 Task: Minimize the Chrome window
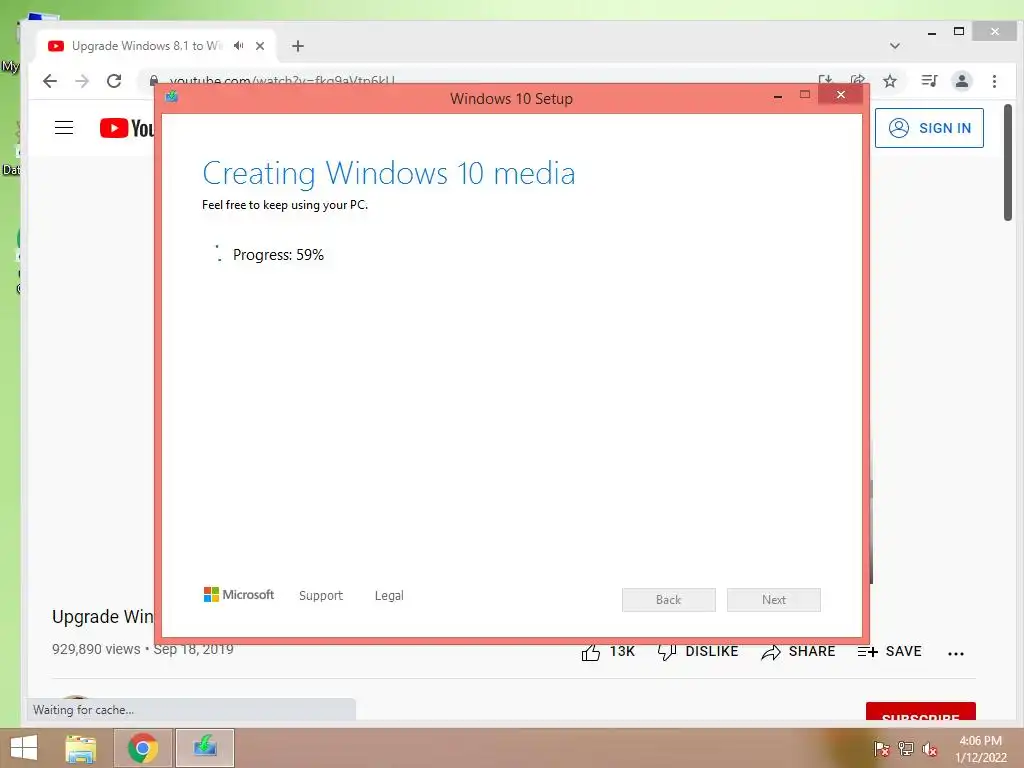point(932,33)
